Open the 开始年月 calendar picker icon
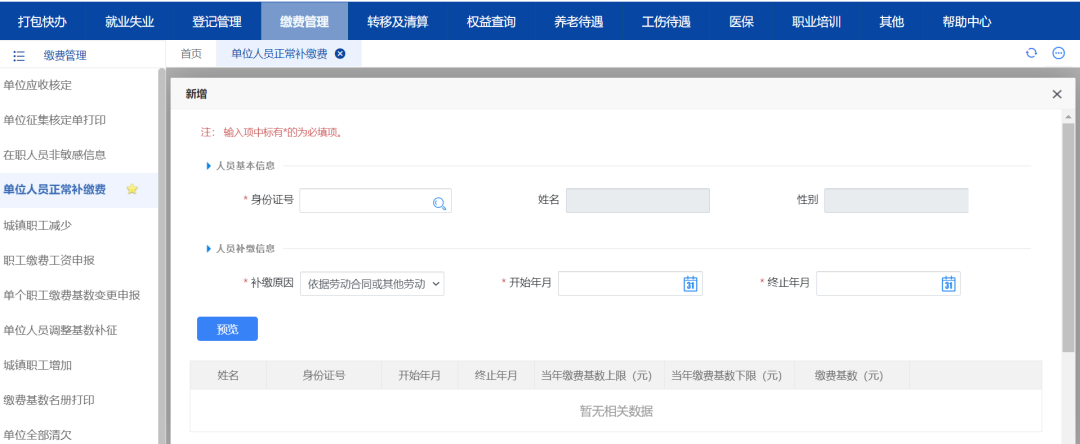 [689, 284]
